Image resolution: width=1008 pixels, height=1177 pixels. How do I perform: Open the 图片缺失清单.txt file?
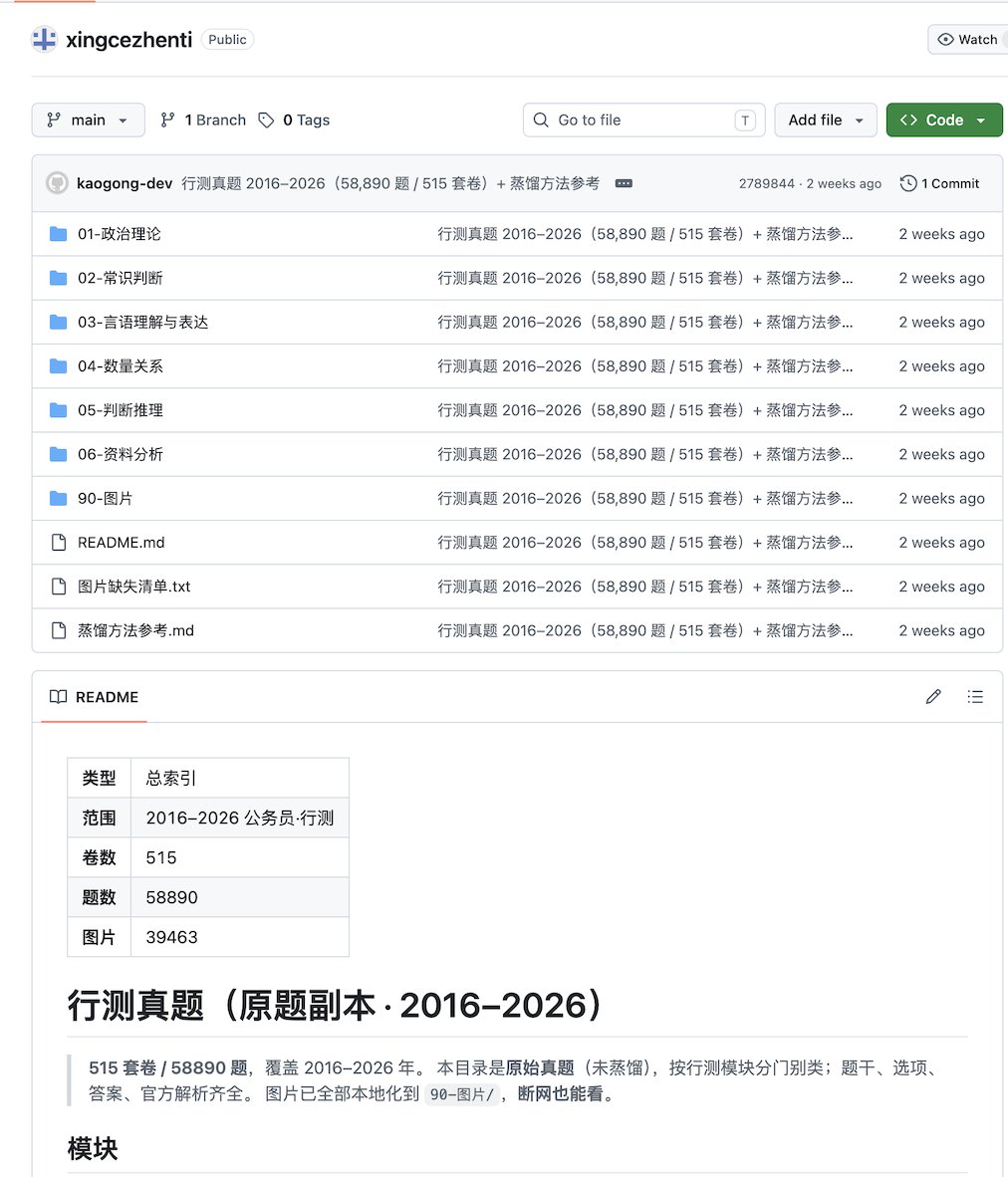click(x=133, y=587)
